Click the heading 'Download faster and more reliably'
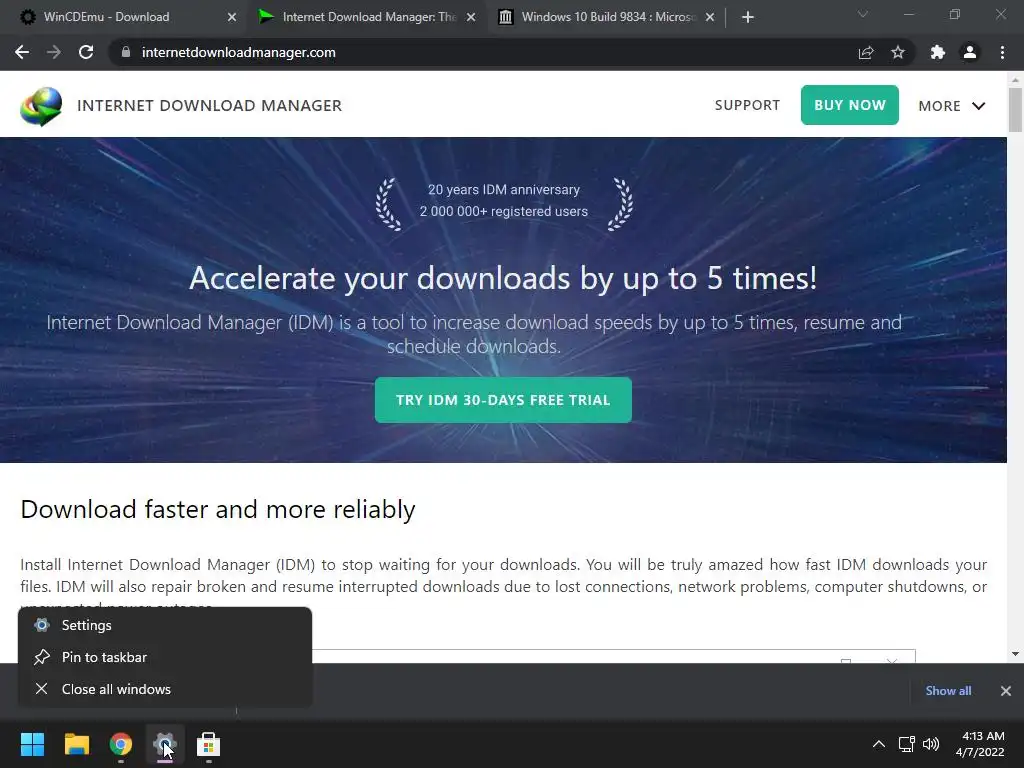Screen dimensions: 1024x768 tap(217, 509)
